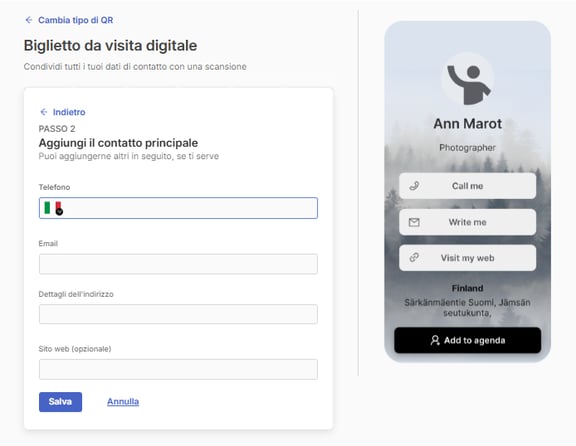Image resolution: width=576 pixels, height=446 pixels.
Task: Tap the Visit my web preview button
Action: point(467,258)
